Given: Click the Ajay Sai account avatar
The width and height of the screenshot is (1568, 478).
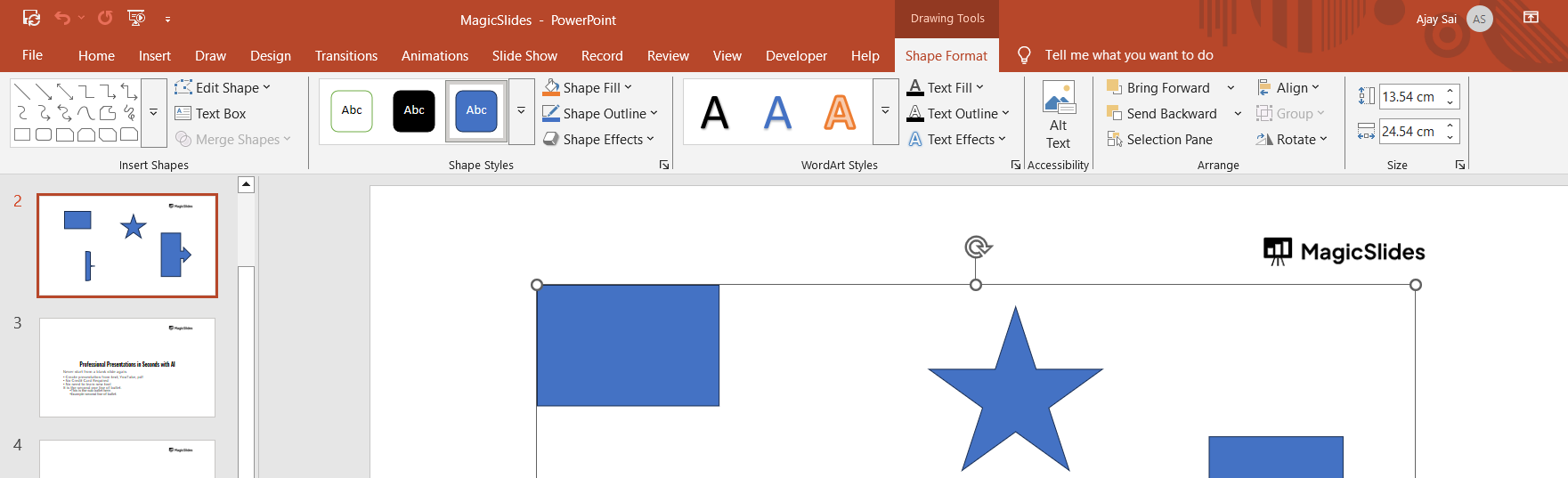Looking at the screenshot, I should tap(1479, 19).
